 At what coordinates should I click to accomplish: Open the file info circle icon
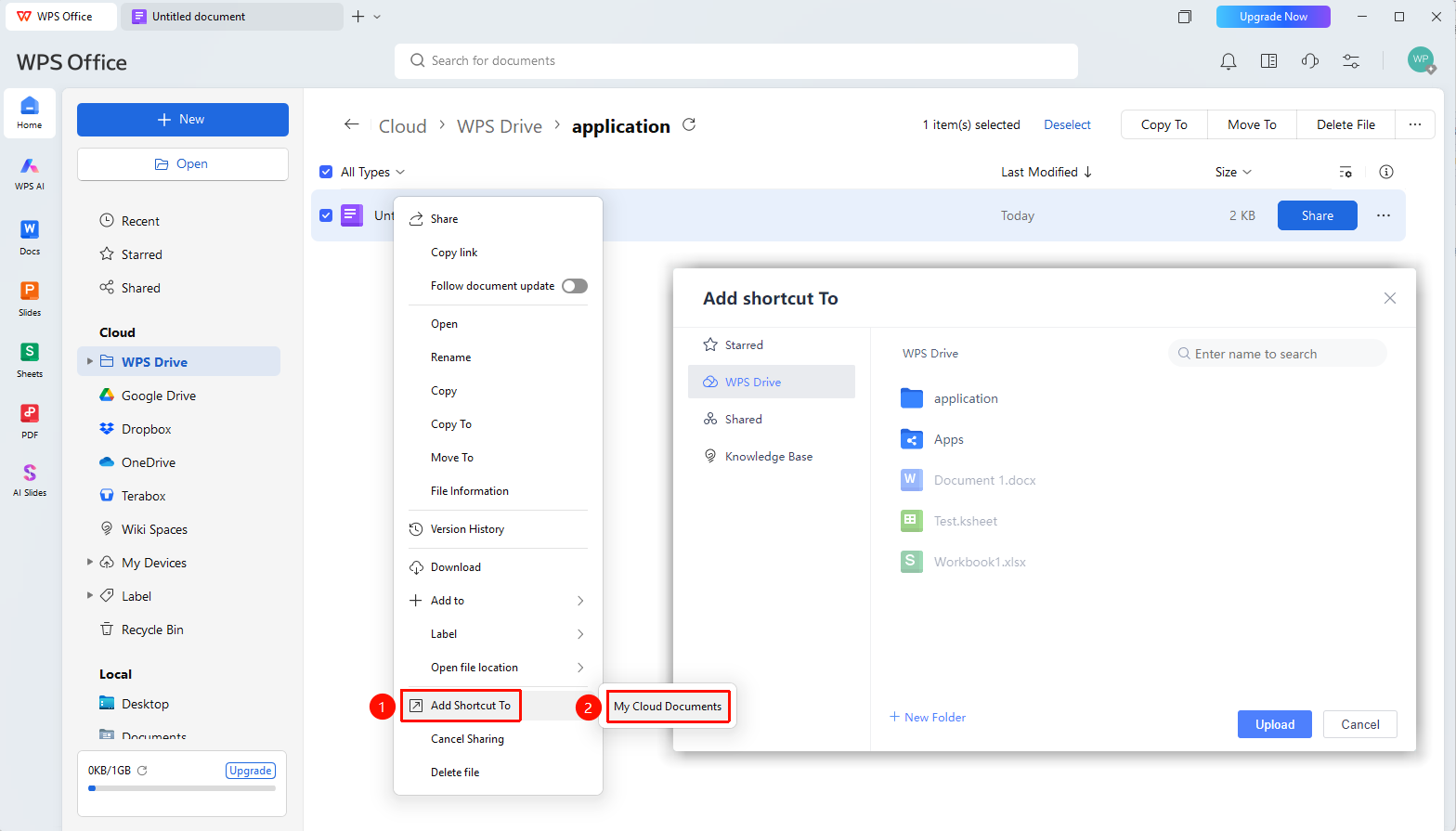point(1386,172)
